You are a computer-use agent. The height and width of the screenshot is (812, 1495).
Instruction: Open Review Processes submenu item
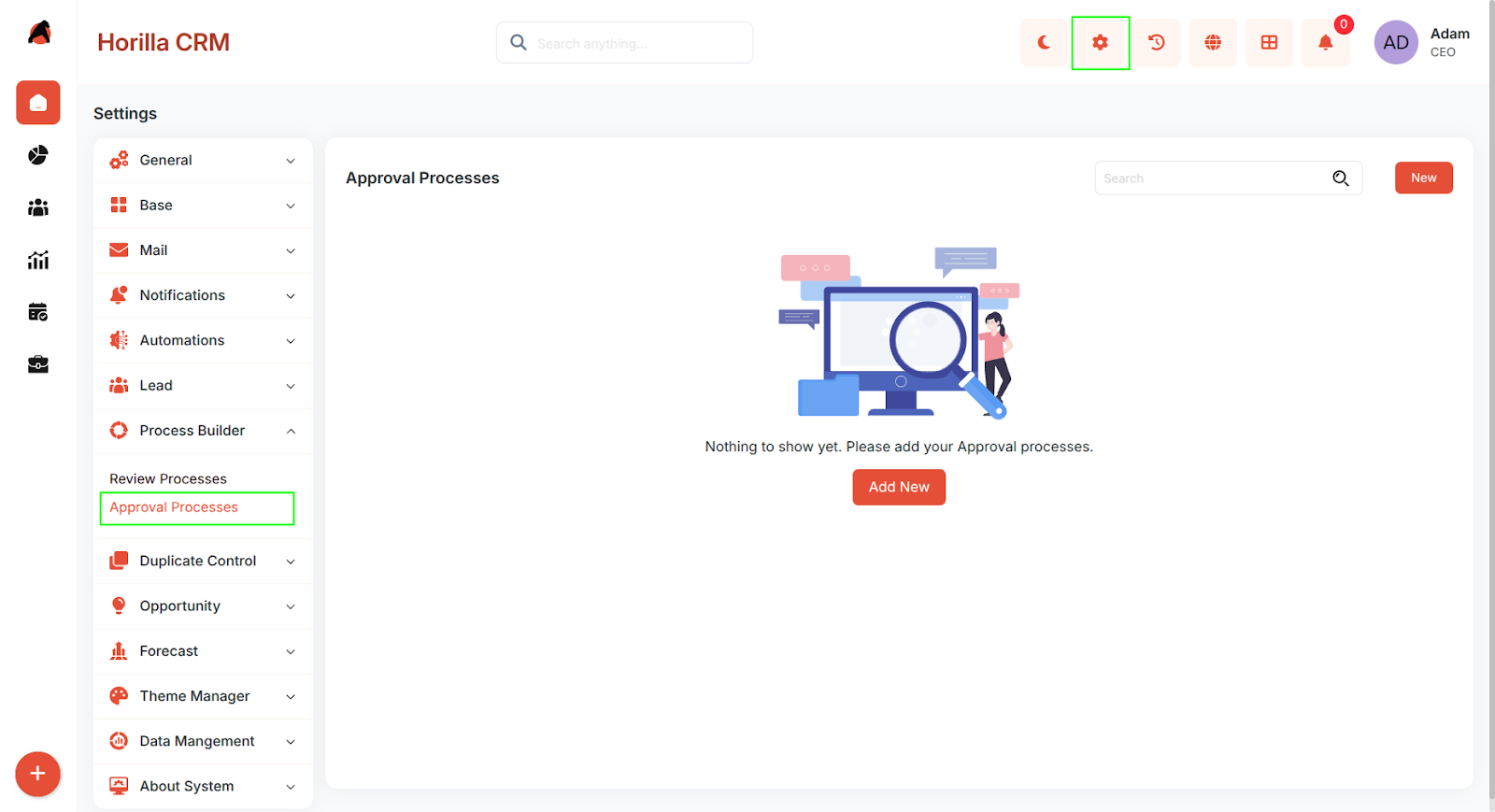pyautogui.click(x=168, y=479)
